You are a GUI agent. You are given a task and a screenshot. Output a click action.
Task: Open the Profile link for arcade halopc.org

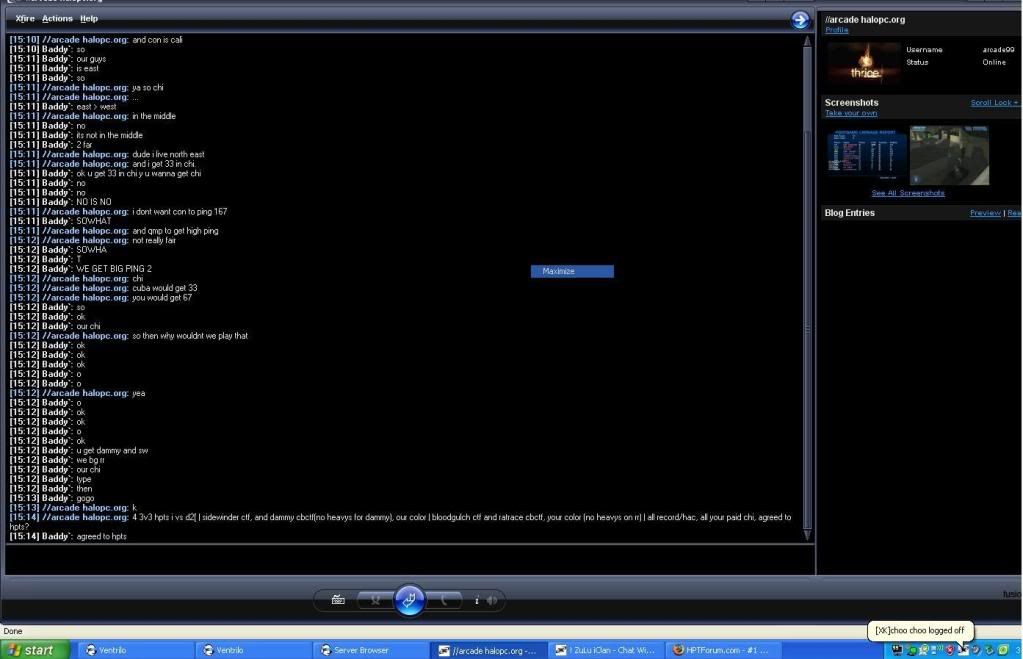(836, 30)
